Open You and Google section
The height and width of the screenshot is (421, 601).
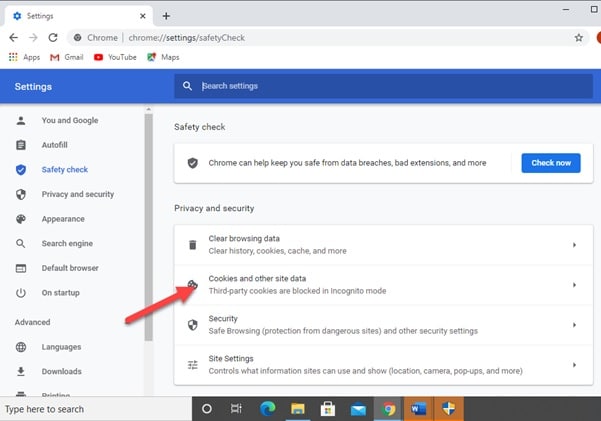tap(70, 120)
